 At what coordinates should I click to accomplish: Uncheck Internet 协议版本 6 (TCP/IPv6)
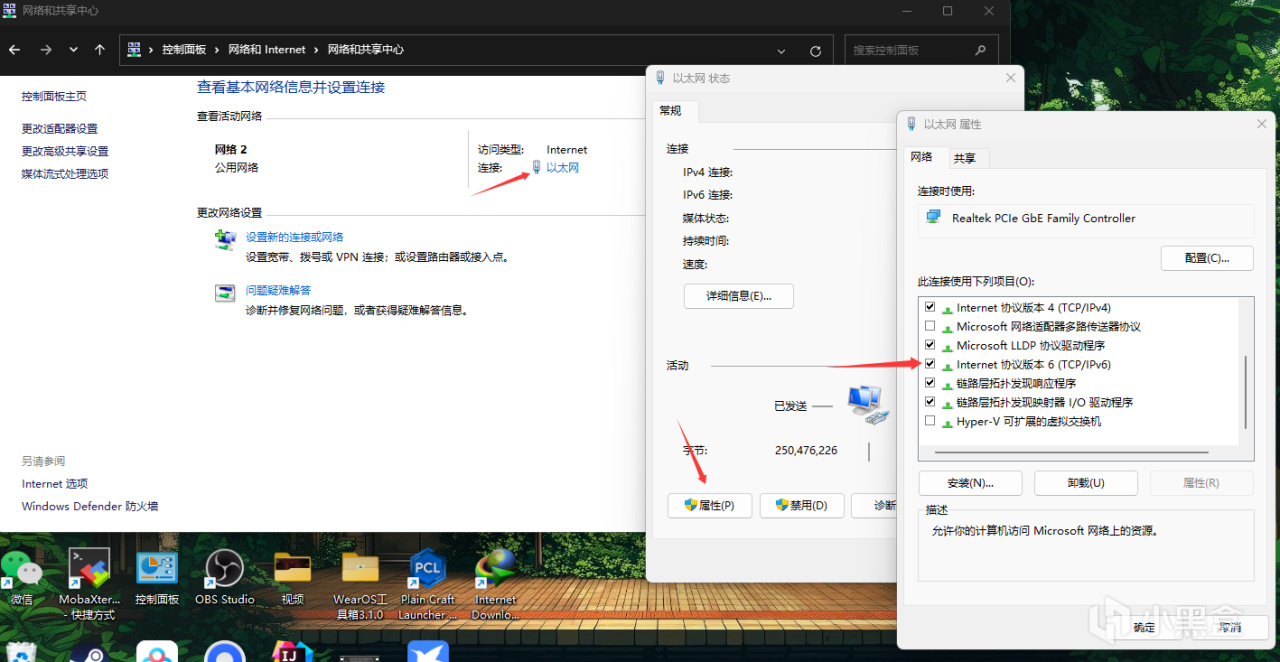[x=931, y=364]
